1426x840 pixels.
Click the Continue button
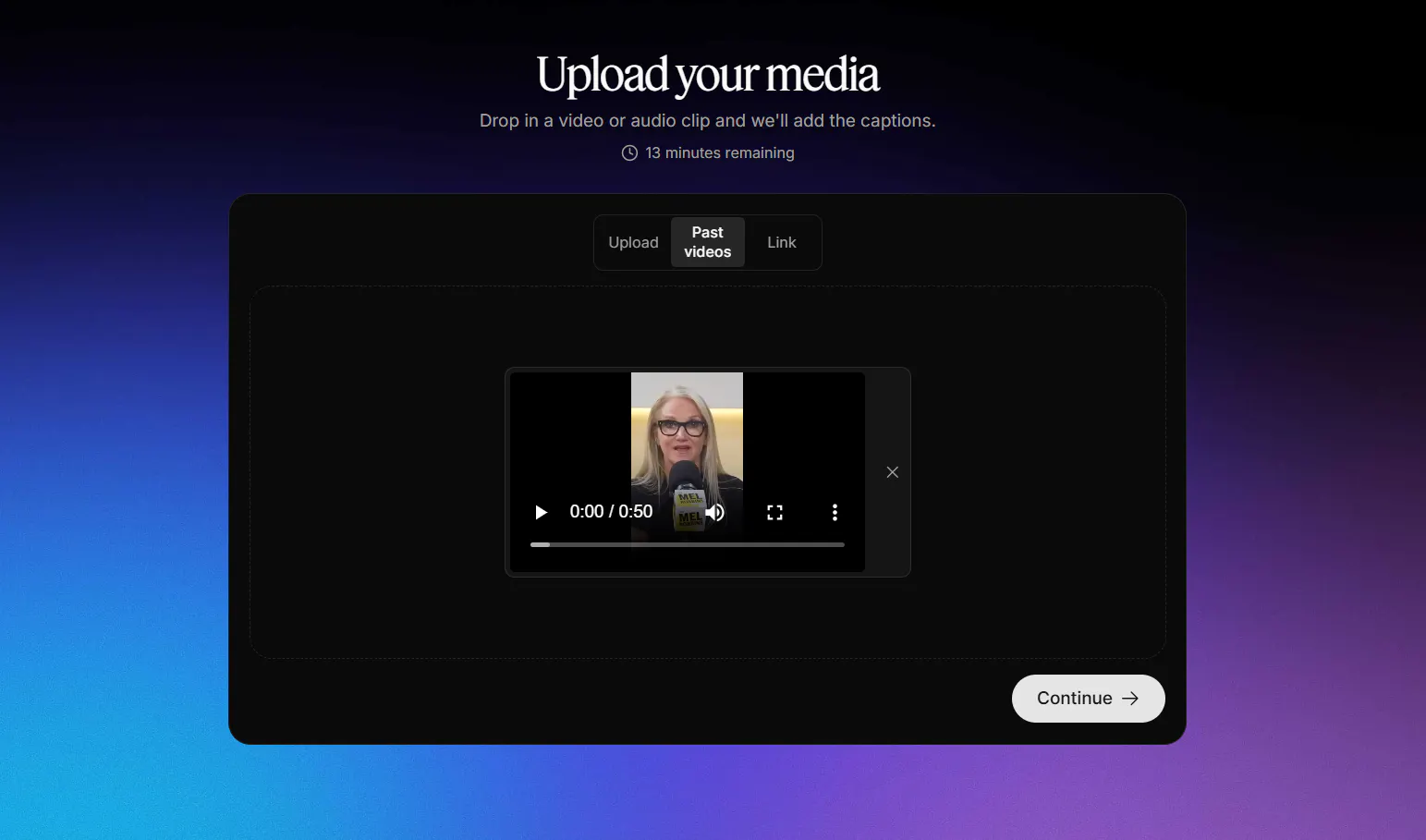click(1088, 699)
